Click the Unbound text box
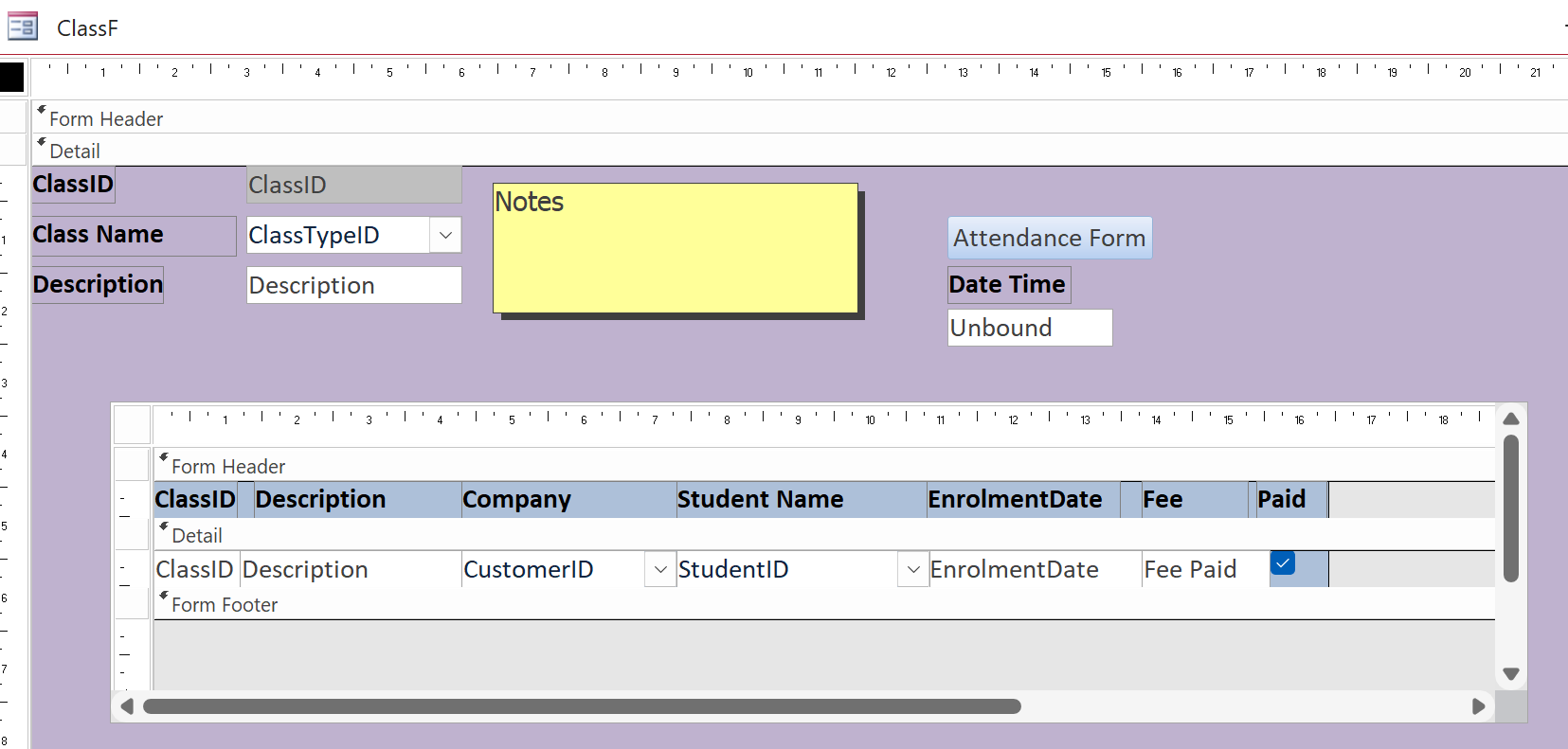This screenshot has height=749, width=1568. coord(1030,328)
